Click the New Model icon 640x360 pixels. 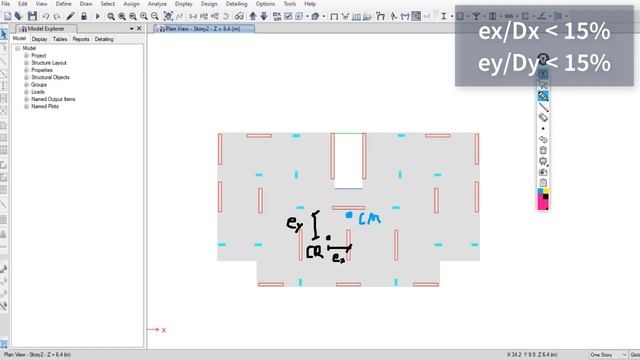point(7,16)
